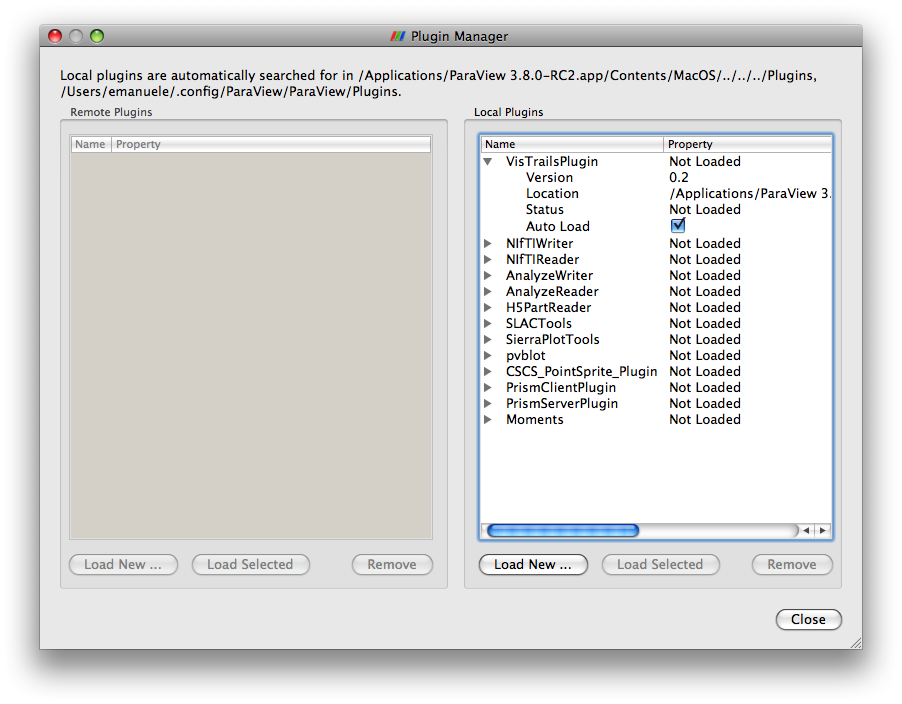The width and height of the screenshot is (902, 704).
Task: Select the AnalyzeReader plugin row
Action: pos(551,291)
